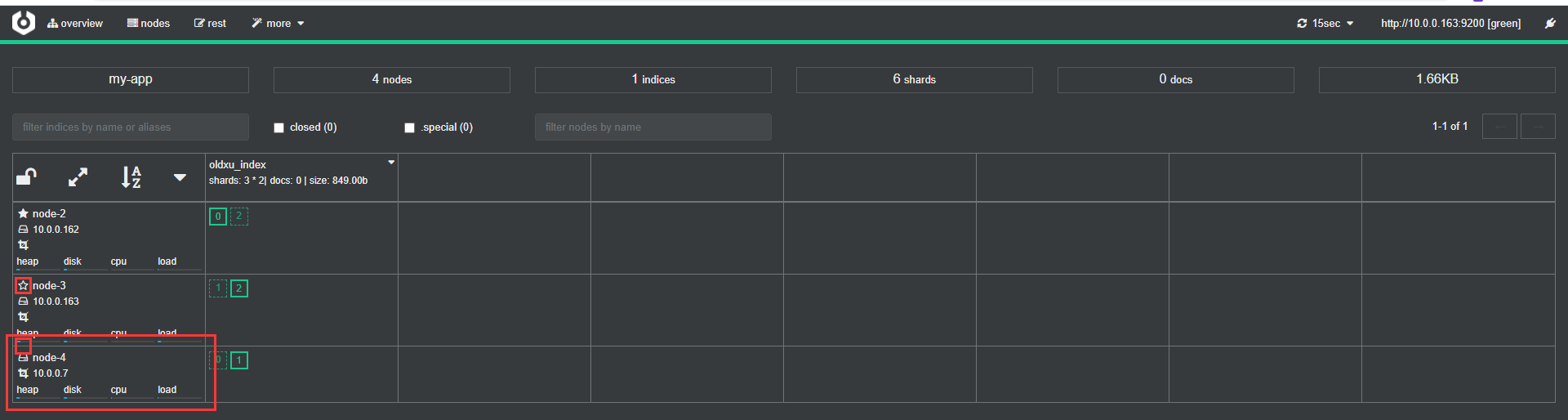Open the node actions dropdown caret
The height and width of the screenshot is (420, 1568).
(x=180, y=177)
